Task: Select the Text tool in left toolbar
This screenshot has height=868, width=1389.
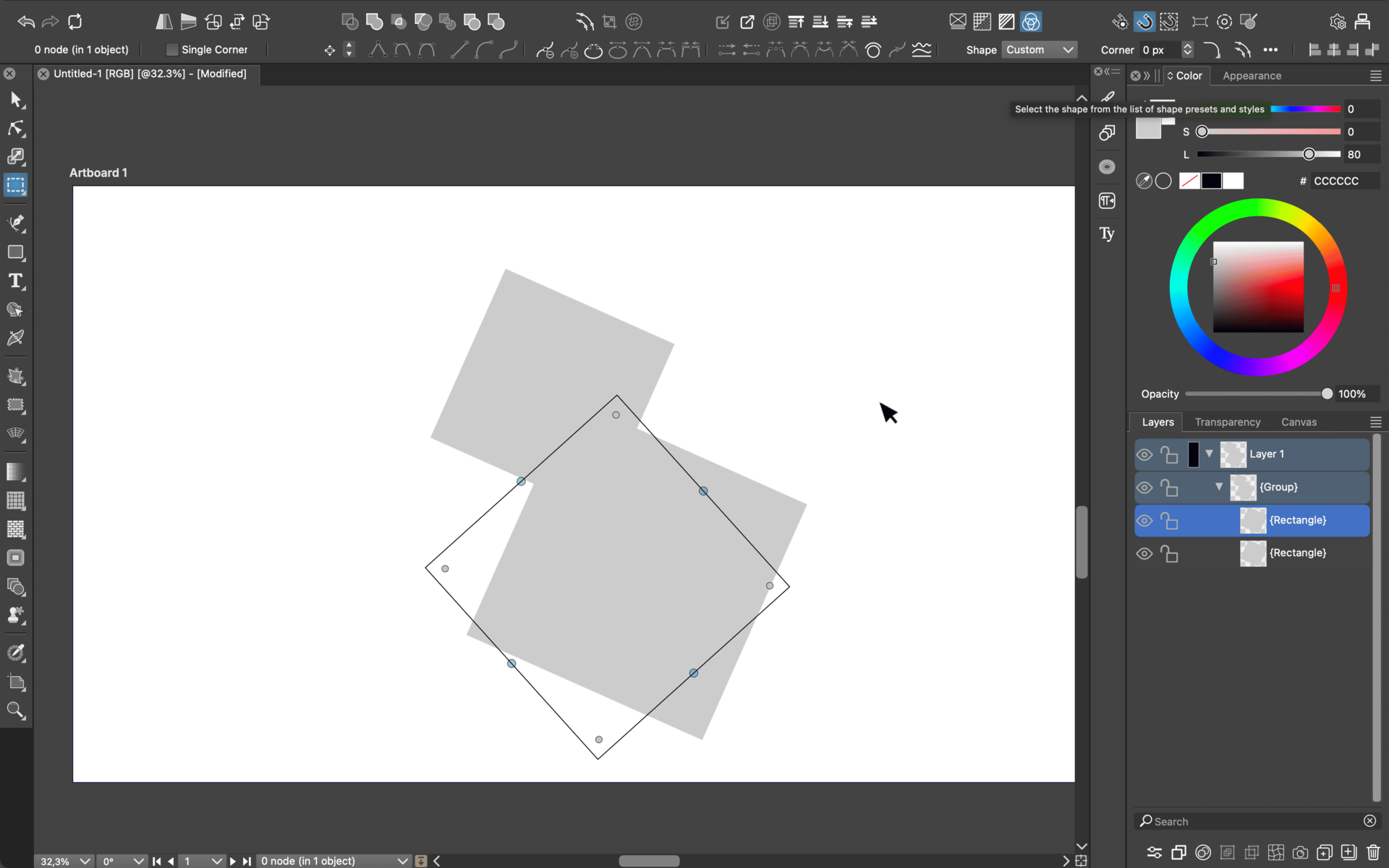Action: click(15, 281)
